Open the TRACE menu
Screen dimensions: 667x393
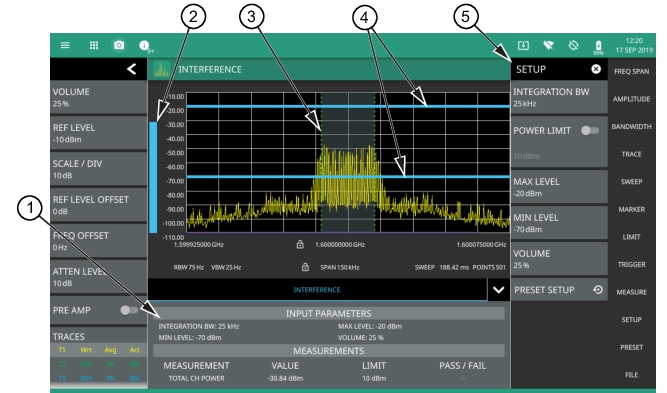[631, 154]
